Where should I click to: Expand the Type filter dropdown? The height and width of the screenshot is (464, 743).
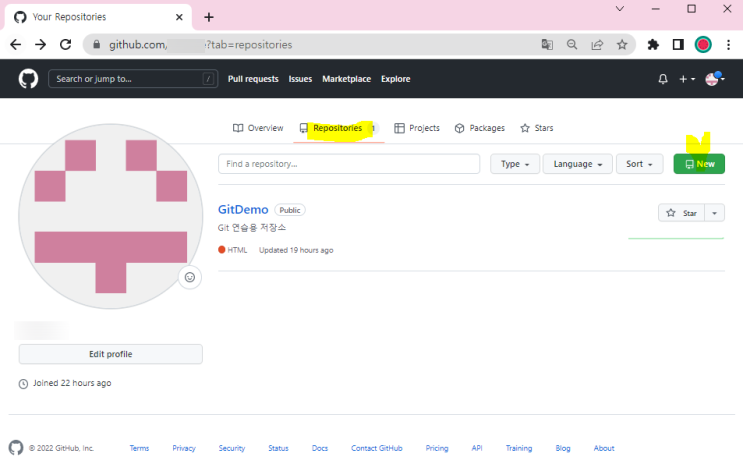pyautogui.click(x=515, y=164)
